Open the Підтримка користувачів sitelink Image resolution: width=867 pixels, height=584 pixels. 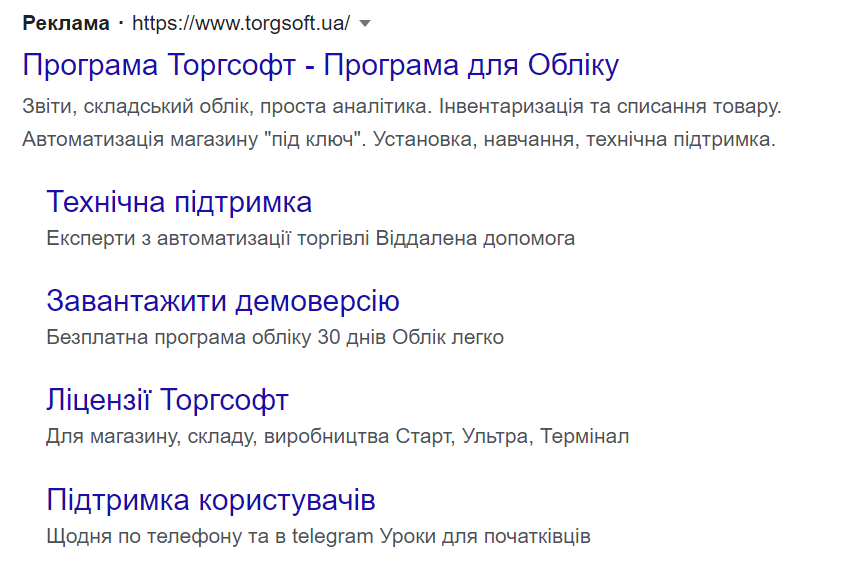[x=211, y=499]
